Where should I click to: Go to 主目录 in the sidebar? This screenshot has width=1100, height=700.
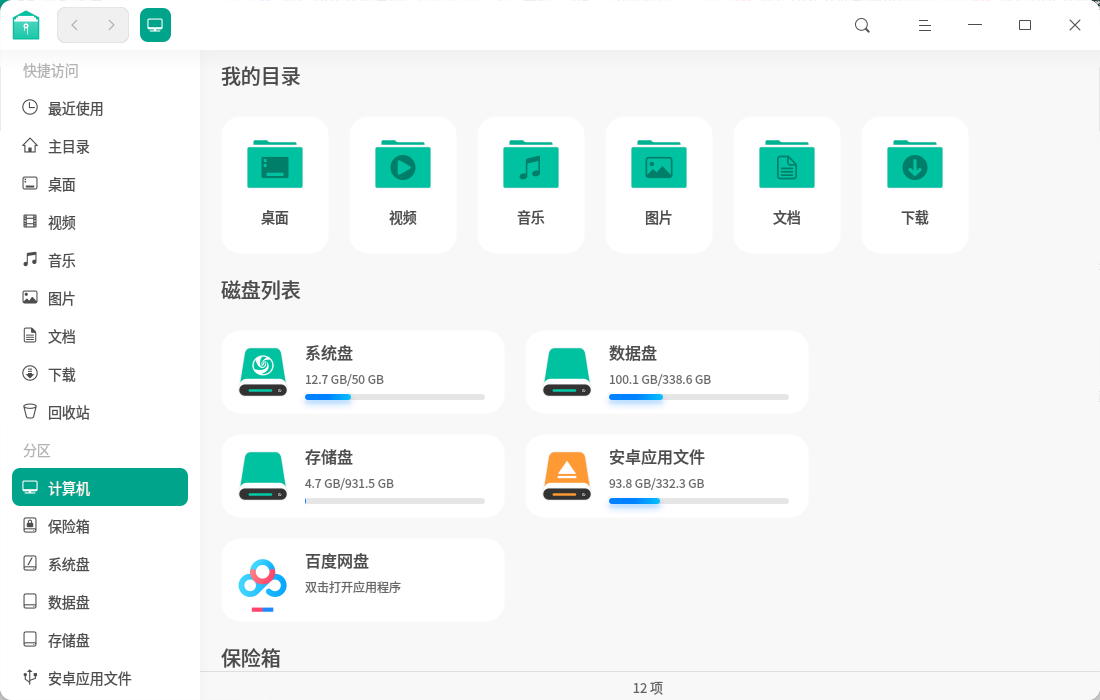(x=100, y=147)
